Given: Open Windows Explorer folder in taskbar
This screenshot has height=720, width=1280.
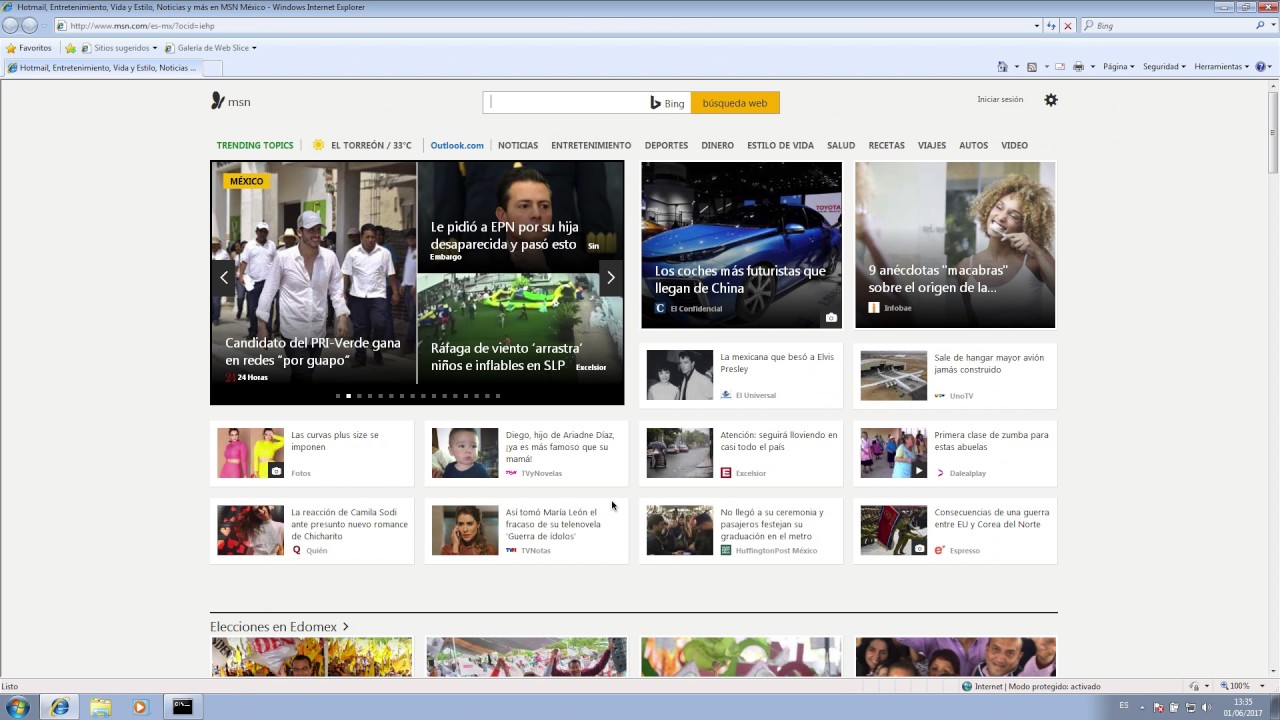Looking at the screenshot, I should click(x=100, y=707).
